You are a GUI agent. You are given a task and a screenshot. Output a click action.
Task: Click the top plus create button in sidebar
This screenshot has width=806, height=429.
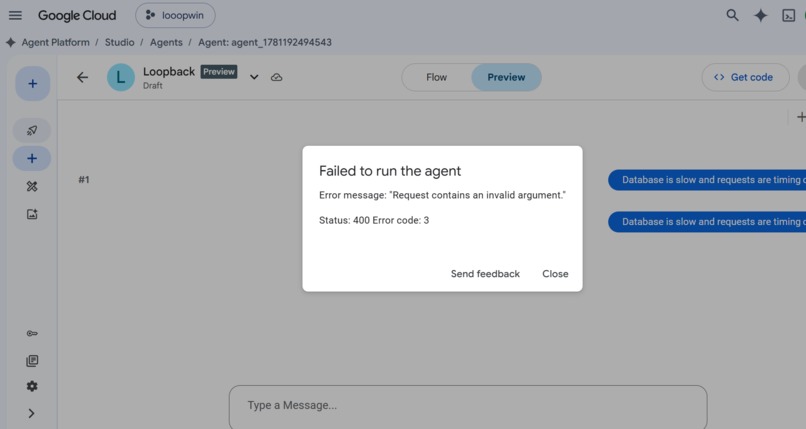32,83
